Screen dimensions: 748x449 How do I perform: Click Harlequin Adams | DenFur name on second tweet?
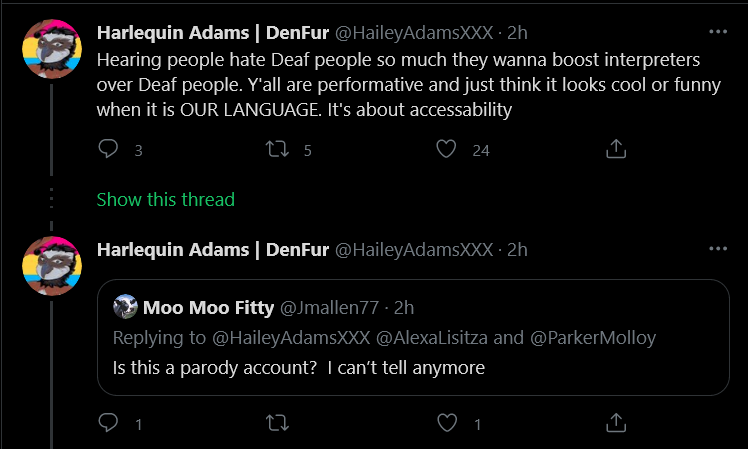click(x=213, y=250)
